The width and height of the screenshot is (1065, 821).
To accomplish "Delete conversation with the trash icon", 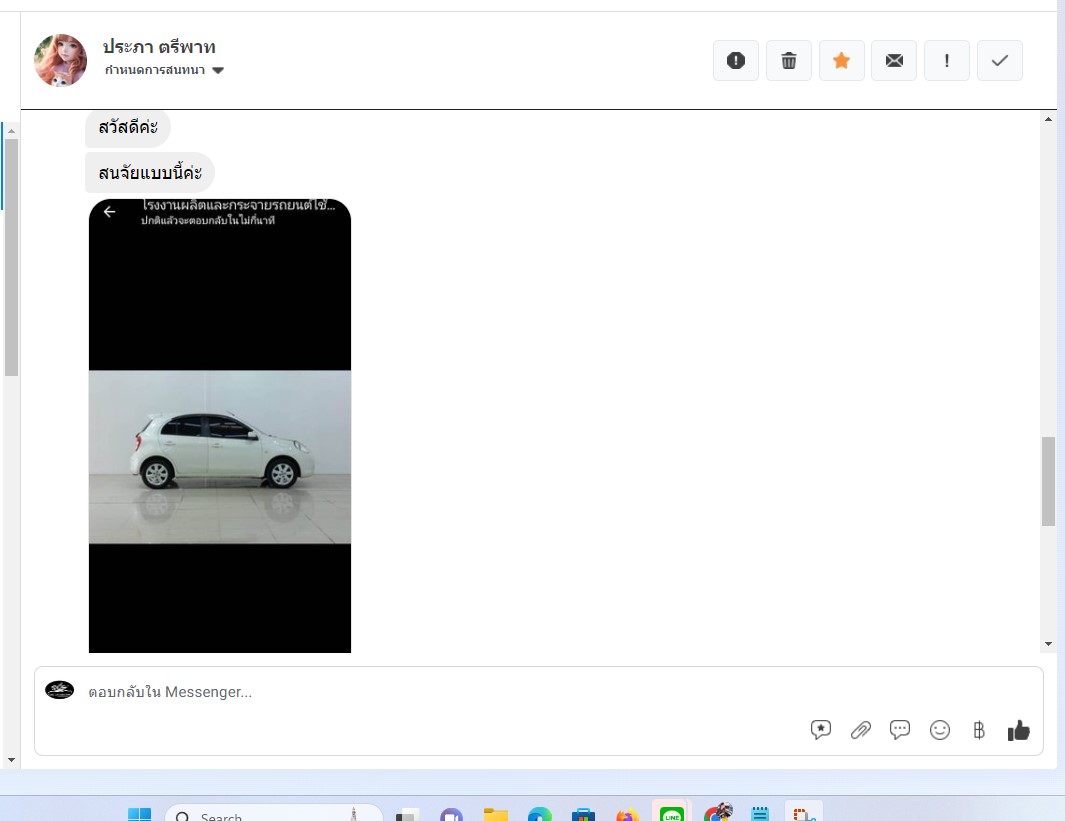I will tap(789, 60).
